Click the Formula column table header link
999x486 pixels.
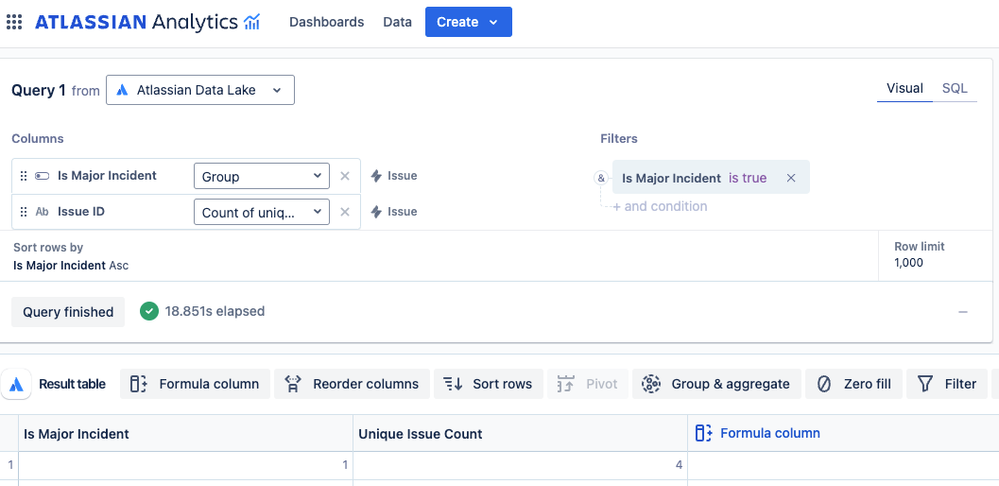coord(758,433)
